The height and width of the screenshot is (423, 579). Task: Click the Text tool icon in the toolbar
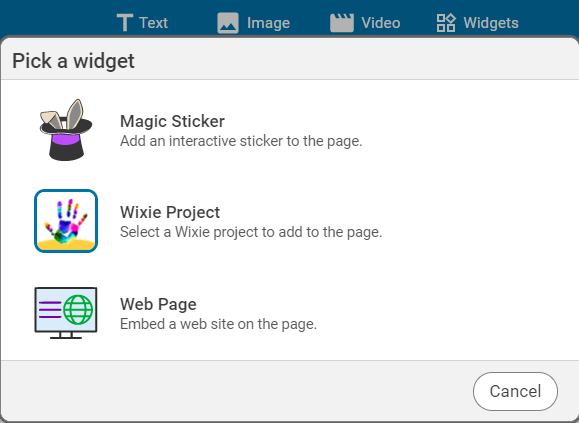click(125, 23)
